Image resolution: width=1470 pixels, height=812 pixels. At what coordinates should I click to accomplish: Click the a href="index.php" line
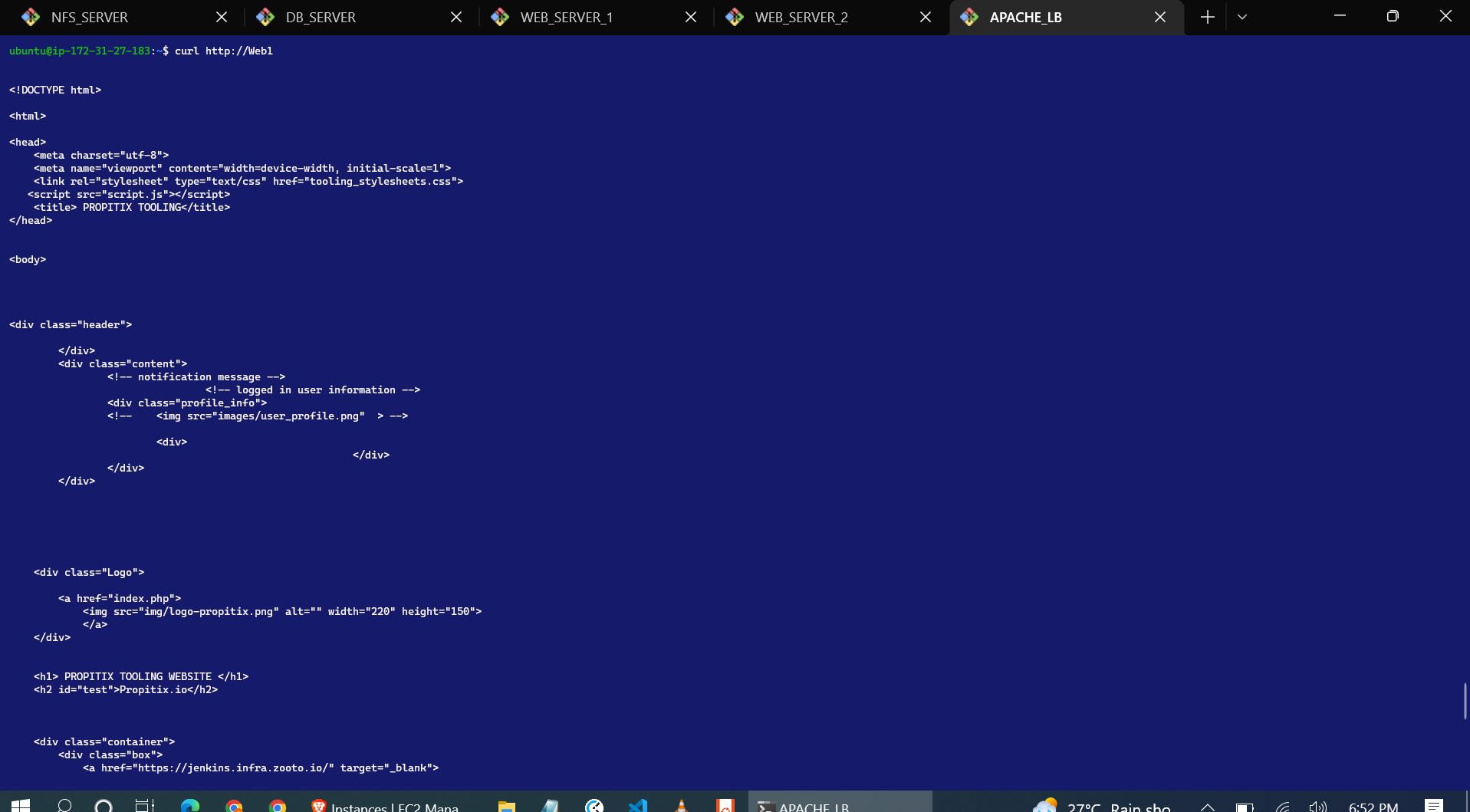pos(120,598)
